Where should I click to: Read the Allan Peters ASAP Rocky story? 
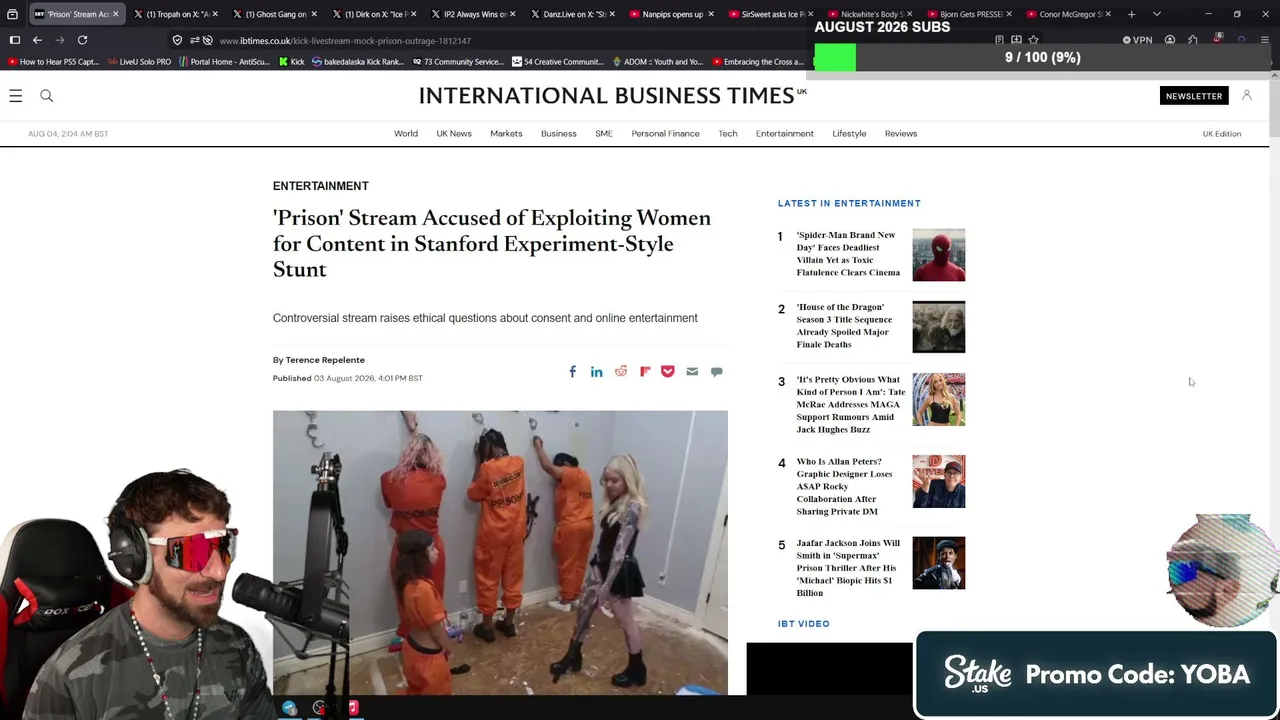click(x=844, y=487)
